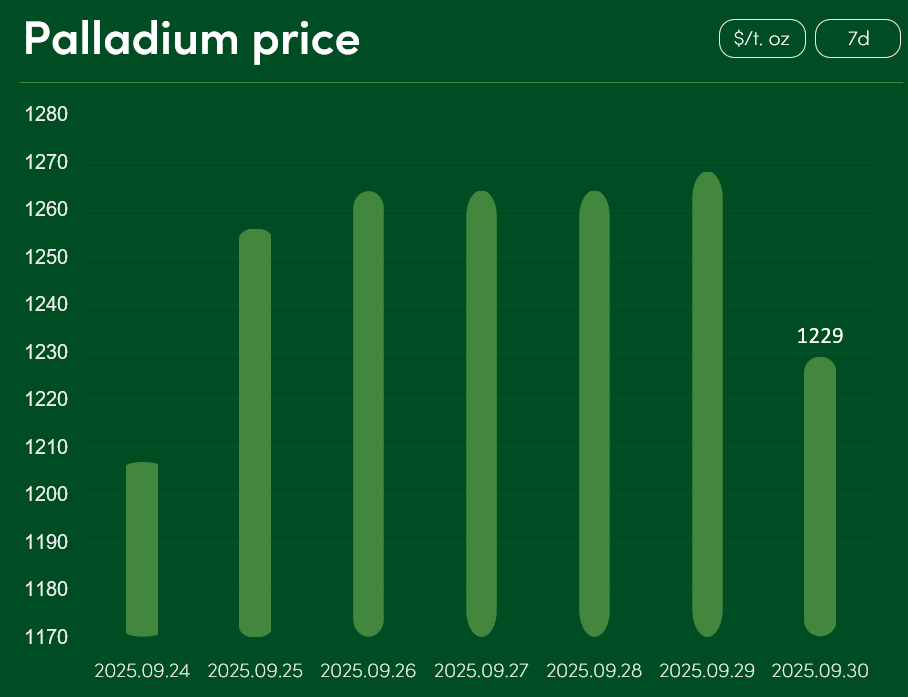Screen dimensions: 908x697
Task: Open the $/t. oz unit selector
Action: (x=762, y=39)
